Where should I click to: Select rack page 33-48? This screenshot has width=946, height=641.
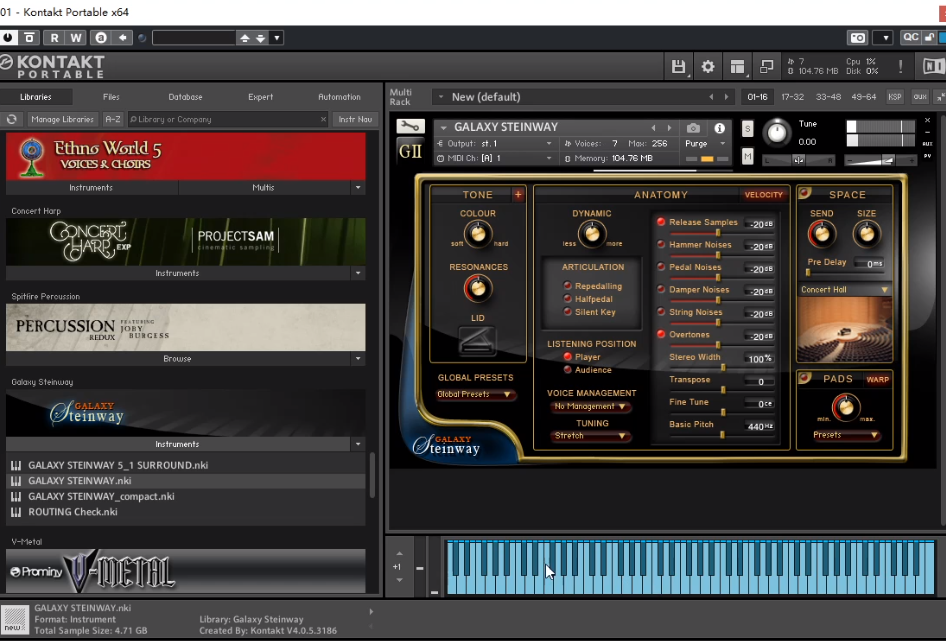click(x=828, y=97)
